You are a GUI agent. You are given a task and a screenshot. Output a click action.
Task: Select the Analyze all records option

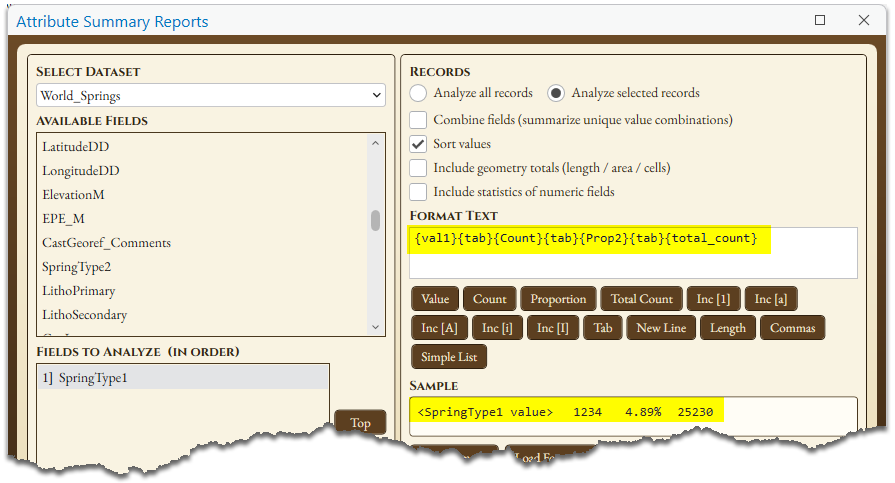click(x=418, y=93)
